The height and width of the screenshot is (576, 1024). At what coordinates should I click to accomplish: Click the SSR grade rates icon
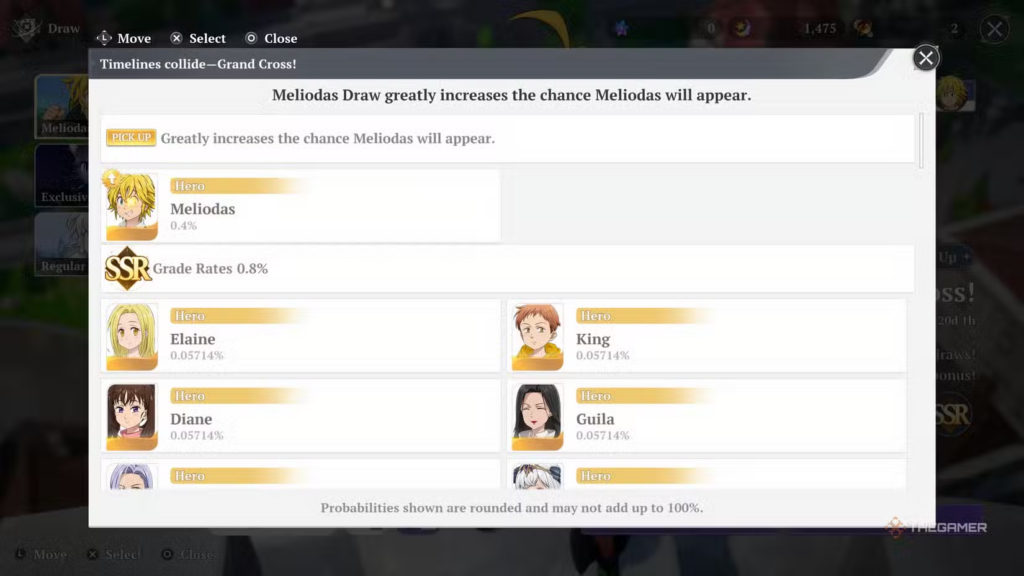pos(128,268)
